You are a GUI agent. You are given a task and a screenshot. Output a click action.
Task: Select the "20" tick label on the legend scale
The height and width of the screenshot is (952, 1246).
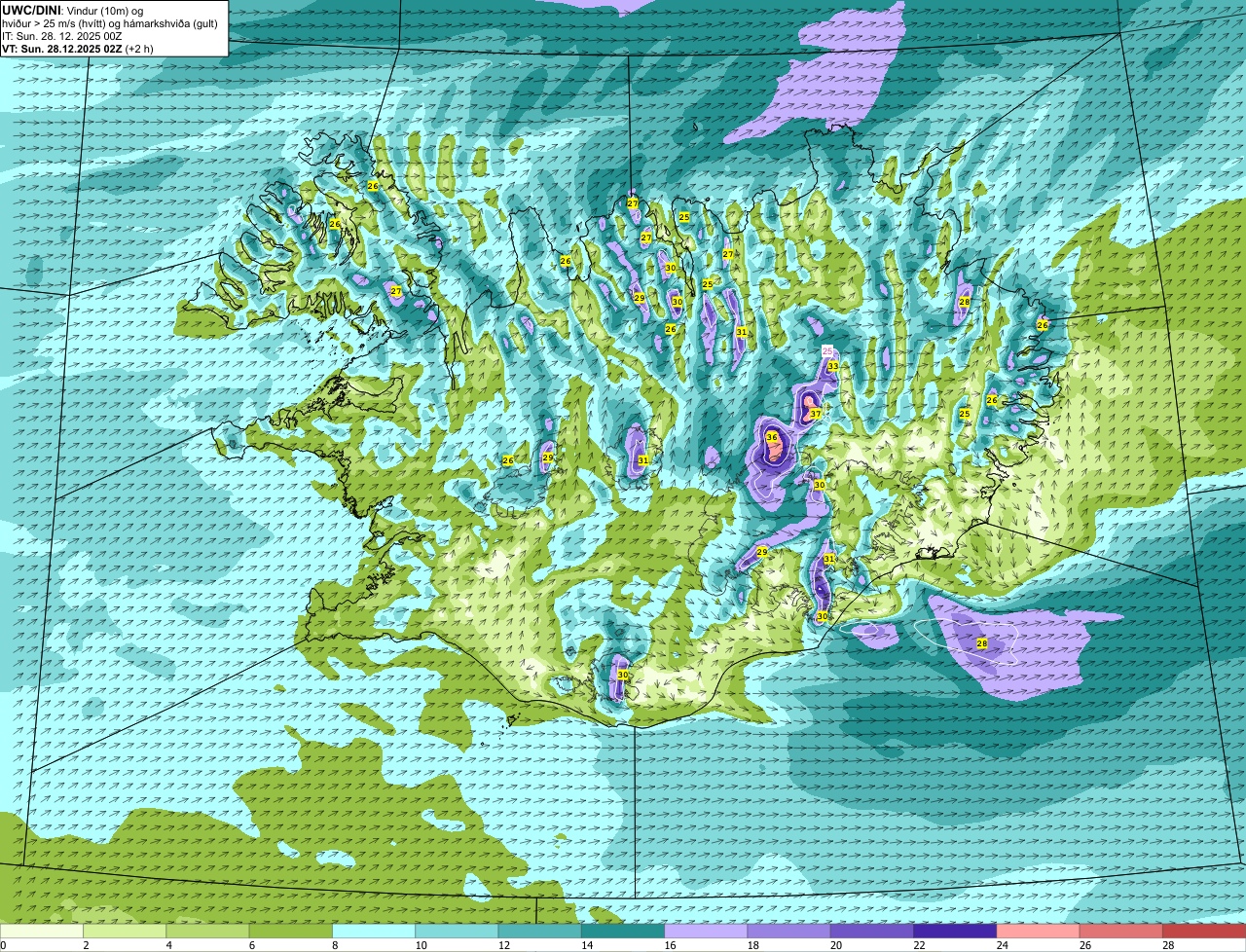pos(835,945)
